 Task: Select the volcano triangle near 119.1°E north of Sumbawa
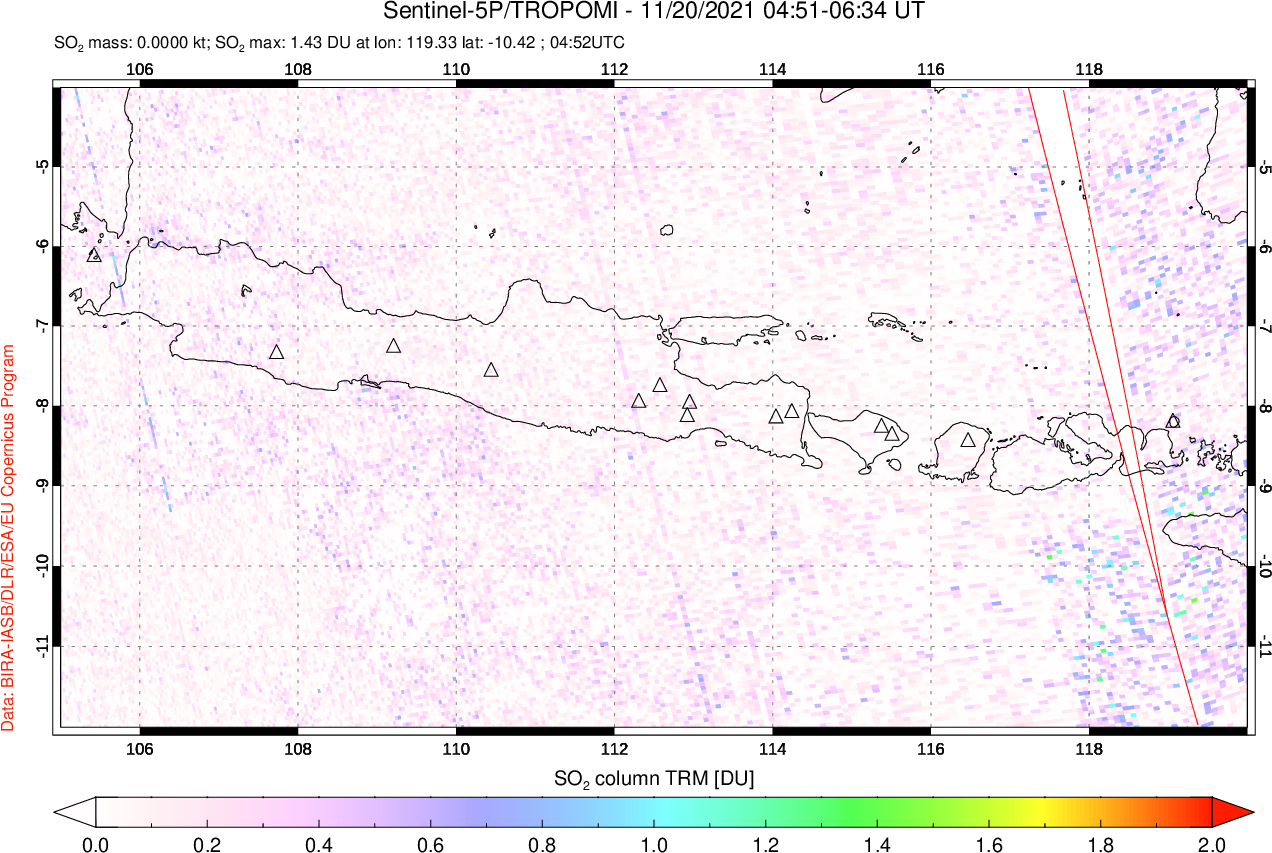1173,421
